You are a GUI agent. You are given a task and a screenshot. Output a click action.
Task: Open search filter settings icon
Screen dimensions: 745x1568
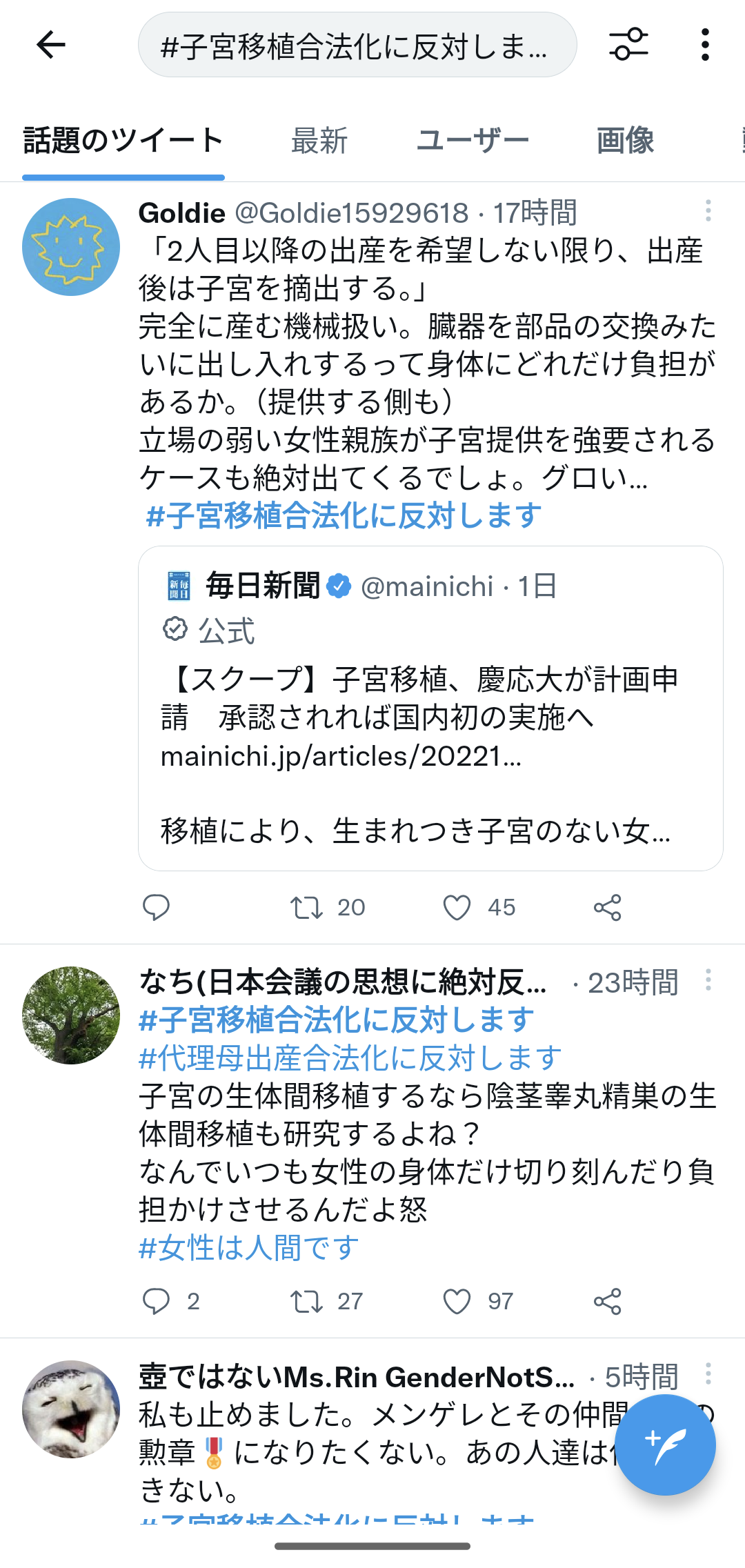coord(628,45)
